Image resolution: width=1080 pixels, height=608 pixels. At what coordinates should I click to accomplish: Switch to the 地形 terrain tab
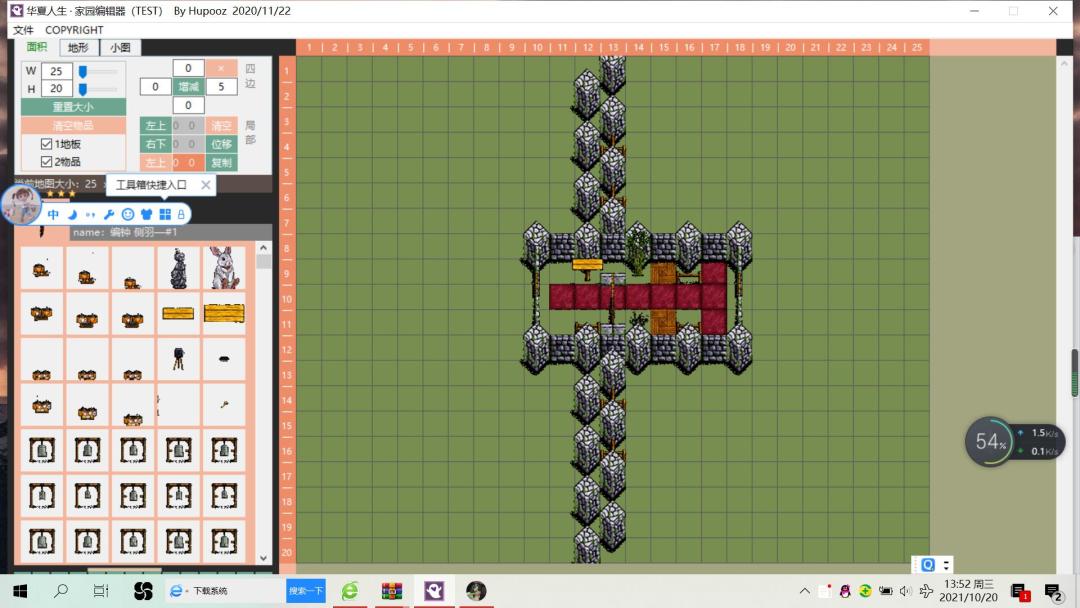(x=79, y=48)
